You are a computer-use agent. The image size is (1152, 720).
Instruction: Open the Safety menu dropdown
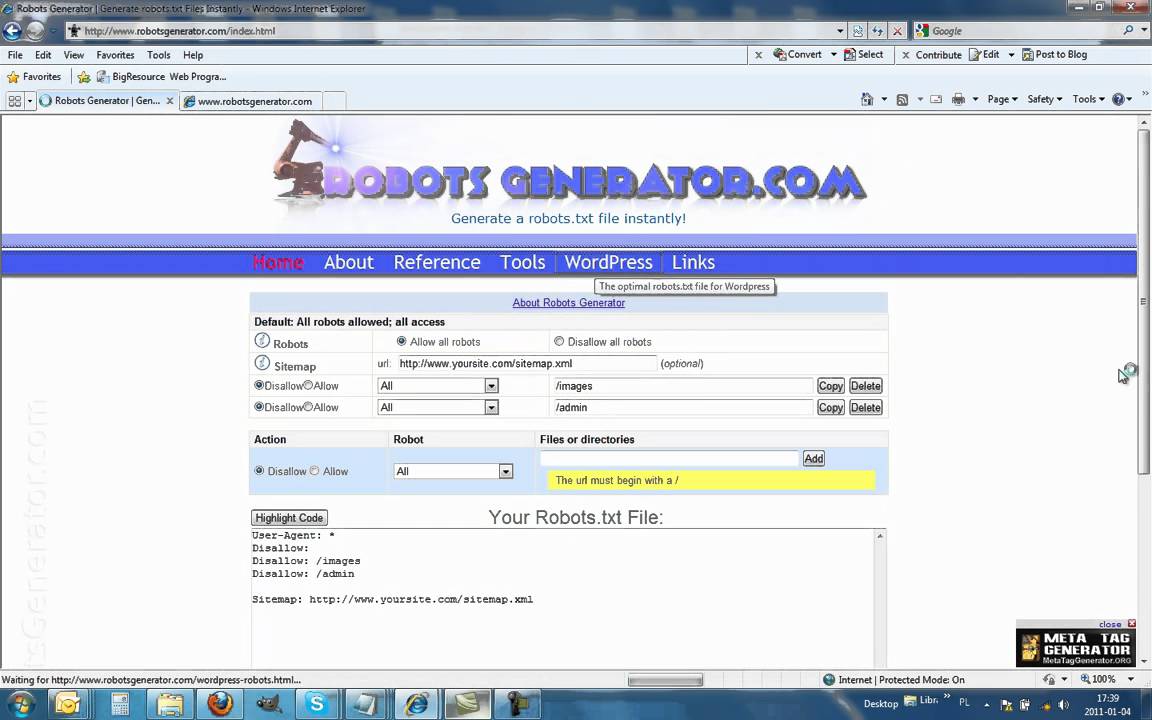(x=1044, y=99)
